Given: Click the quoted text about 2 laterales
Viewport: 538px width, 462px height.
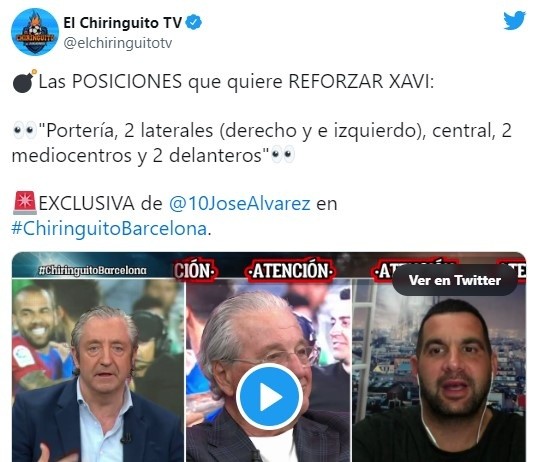Looking at the screenshot, I should click(x=261, y=143).
